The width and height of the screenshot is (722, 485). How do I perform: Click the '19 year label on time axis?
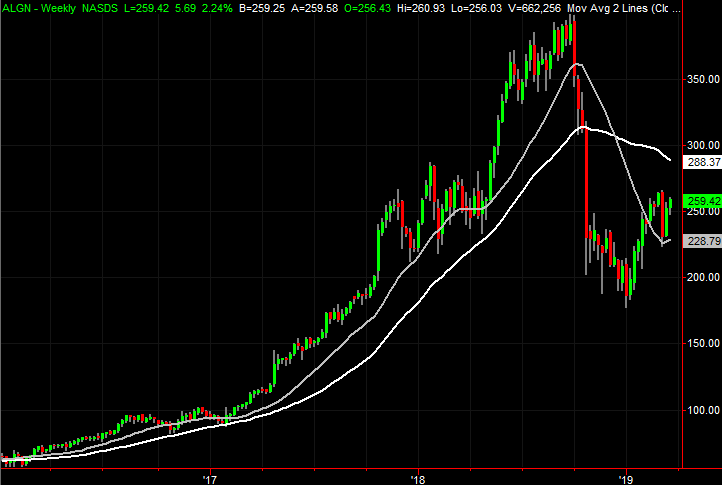(x=626, y=479)
